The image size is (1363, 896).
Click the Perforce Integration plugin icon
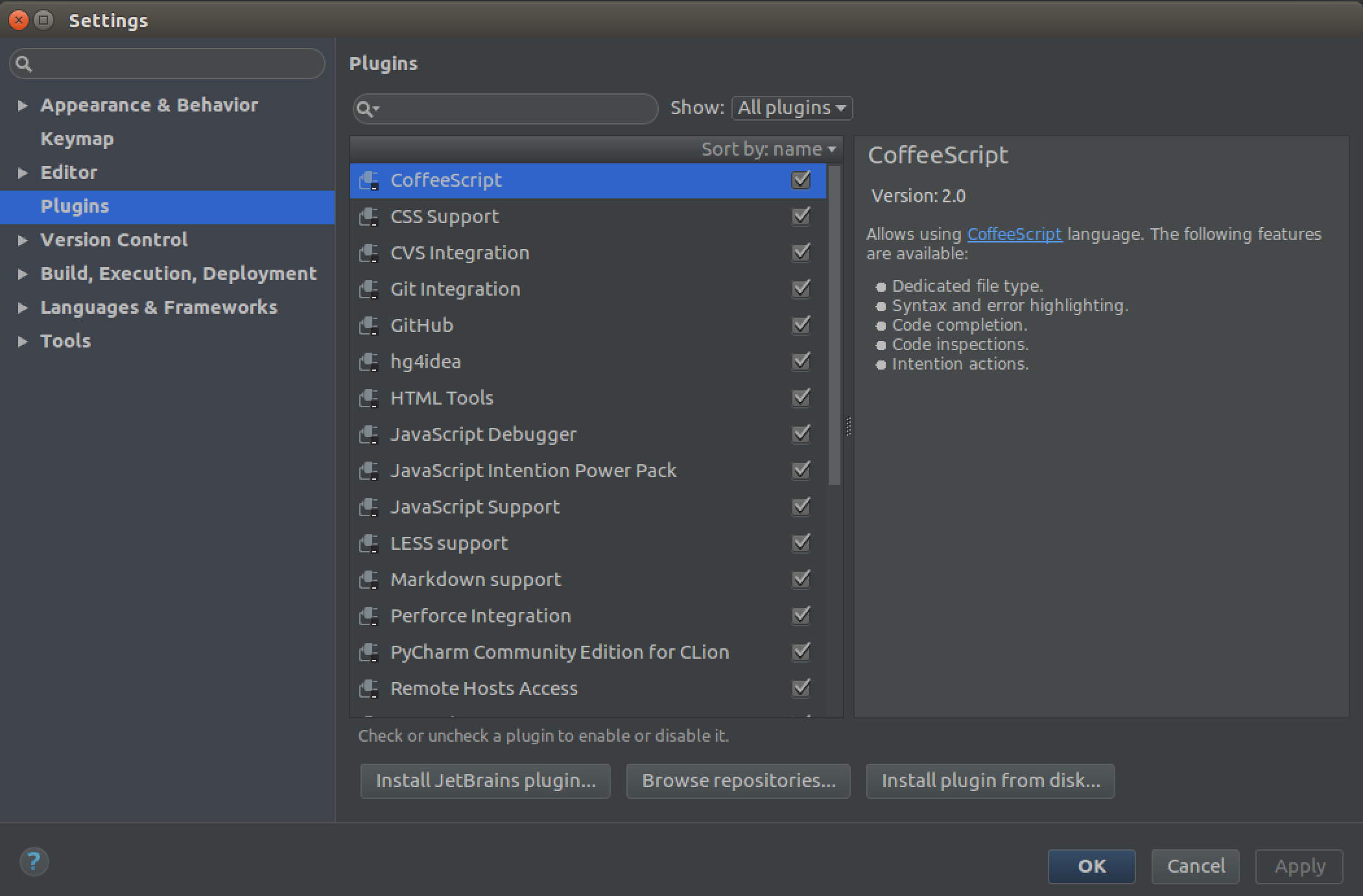coord(369,617)
